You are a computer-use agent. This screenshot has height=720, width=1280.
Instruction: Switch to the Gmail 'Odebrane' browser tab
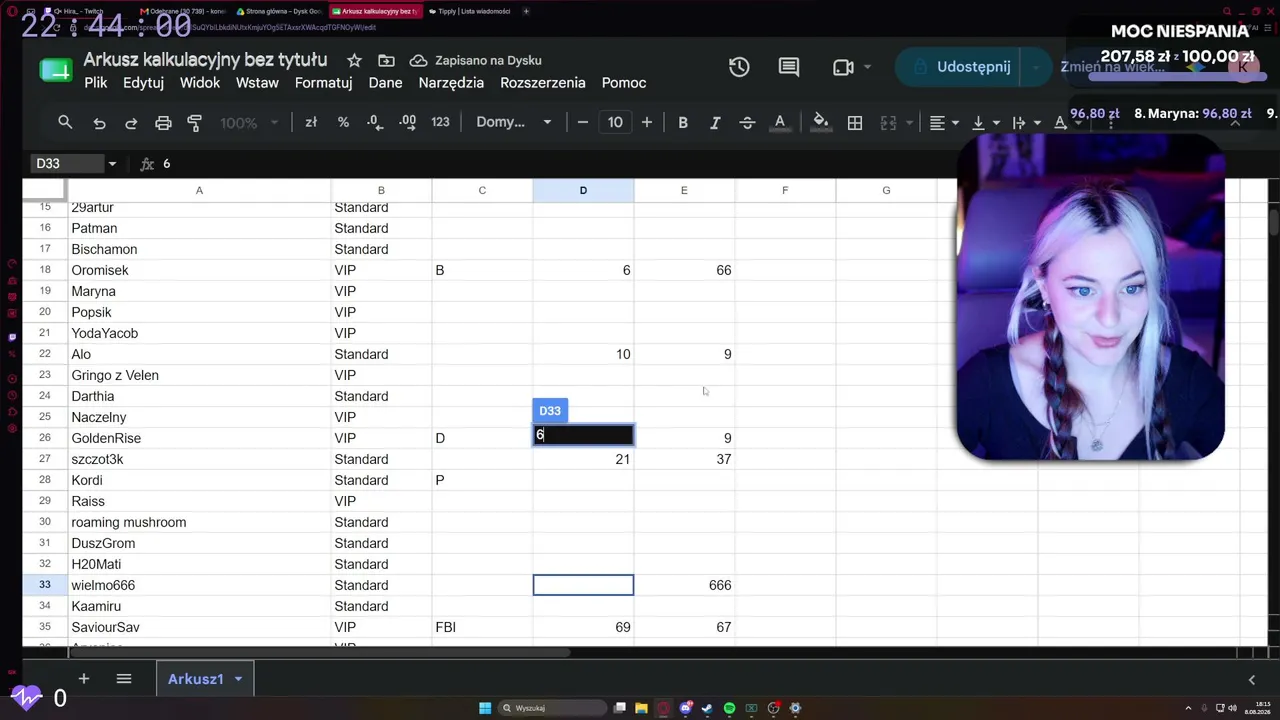coord(184,11)
